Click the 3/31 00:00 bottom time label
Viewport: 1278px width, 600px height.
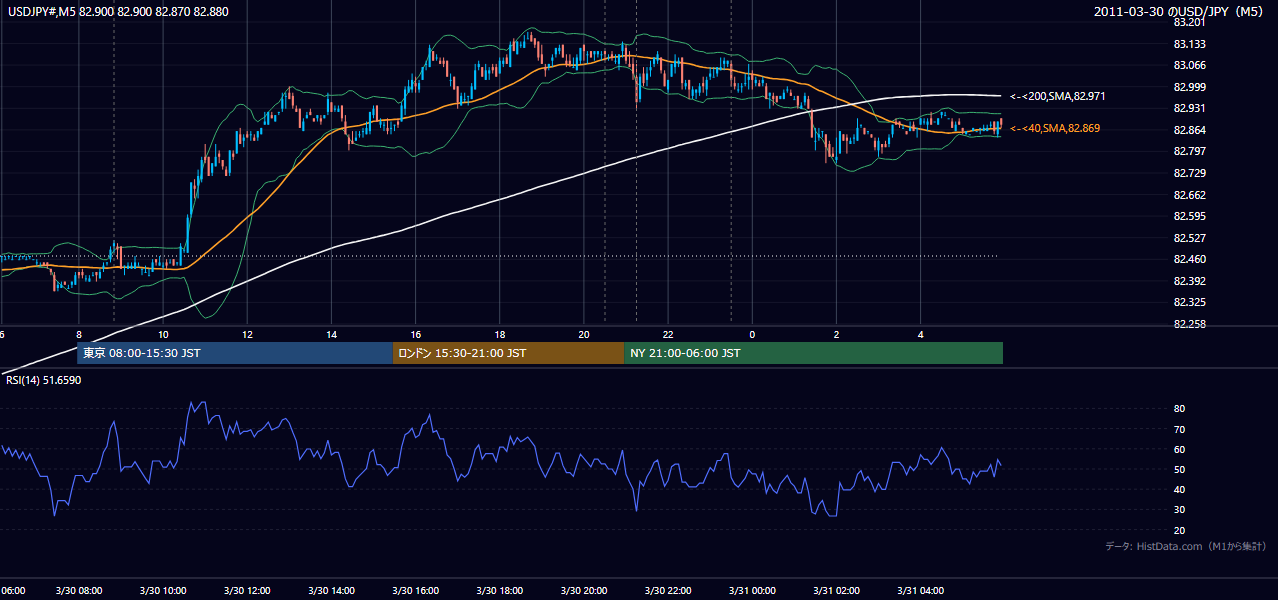point(752,590)
